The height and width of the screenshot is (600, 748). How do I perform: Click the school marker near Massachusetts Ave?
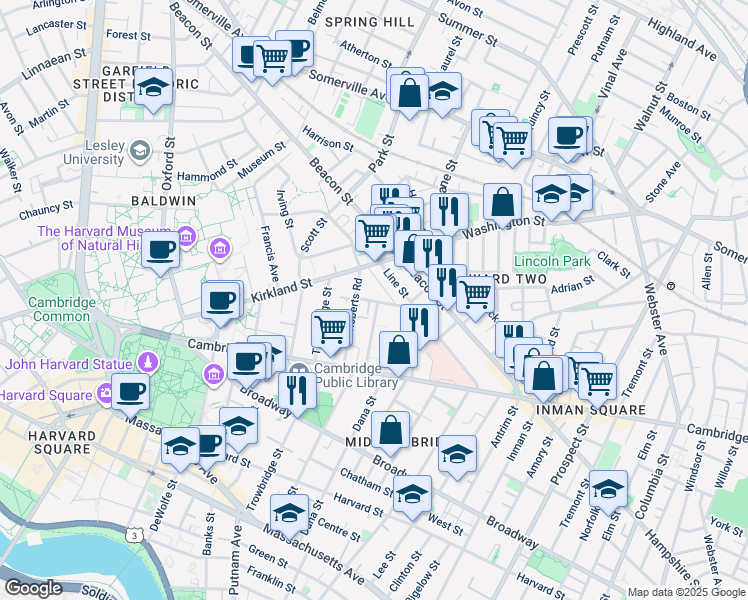tap(289, 512)
